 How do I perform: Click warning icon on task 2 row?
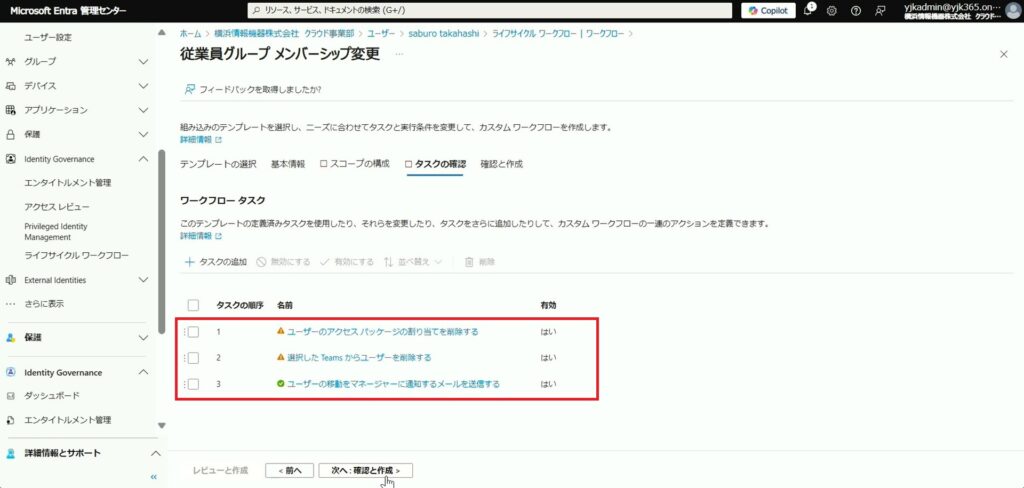[x=281, y=357]
